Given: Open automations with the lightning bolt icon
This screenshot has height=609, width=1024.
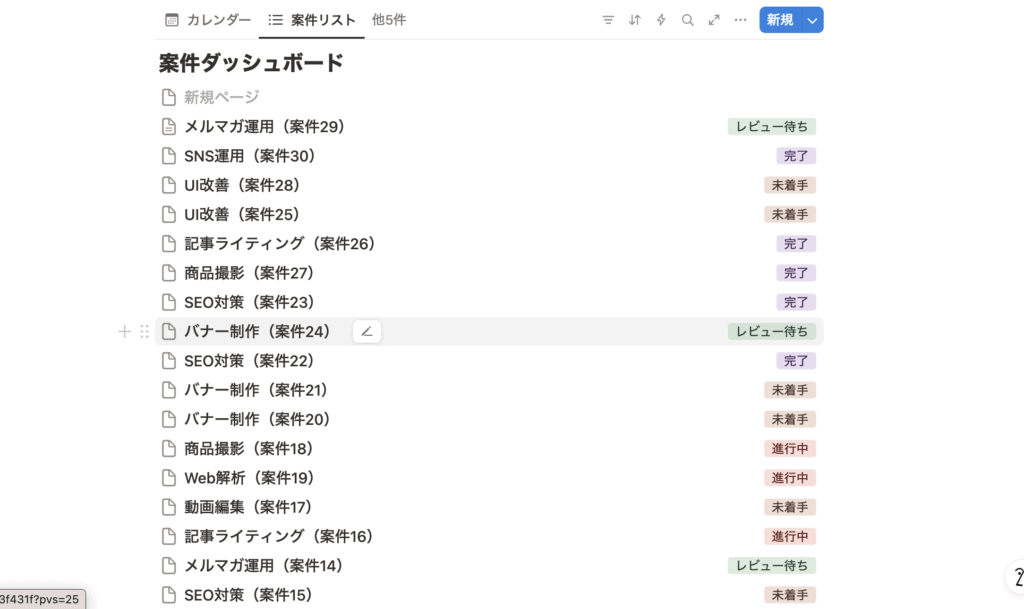Looking at the screenshot, I should click(x=661, y=20).
